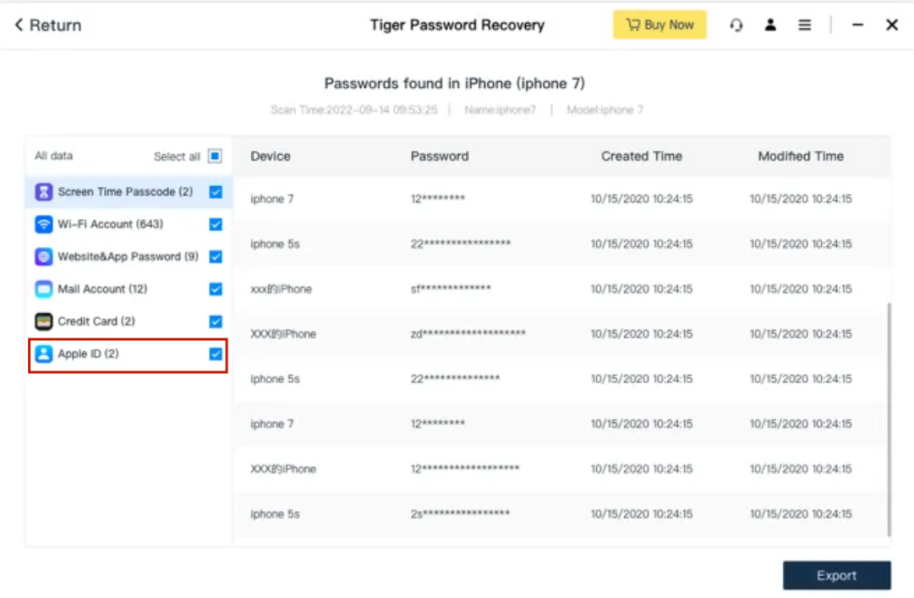Select Website&App Password (9) category

[127, 257]
